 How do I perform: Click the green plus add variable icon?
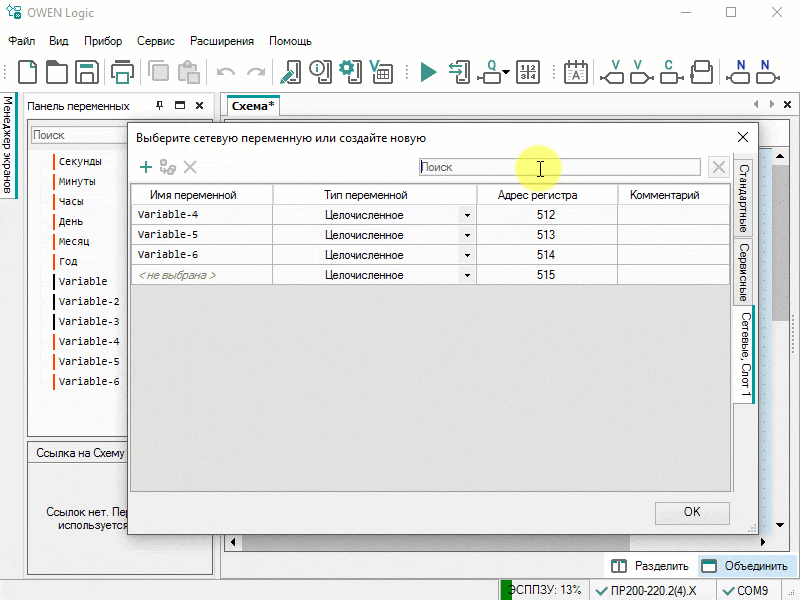[x=146, y=168]
